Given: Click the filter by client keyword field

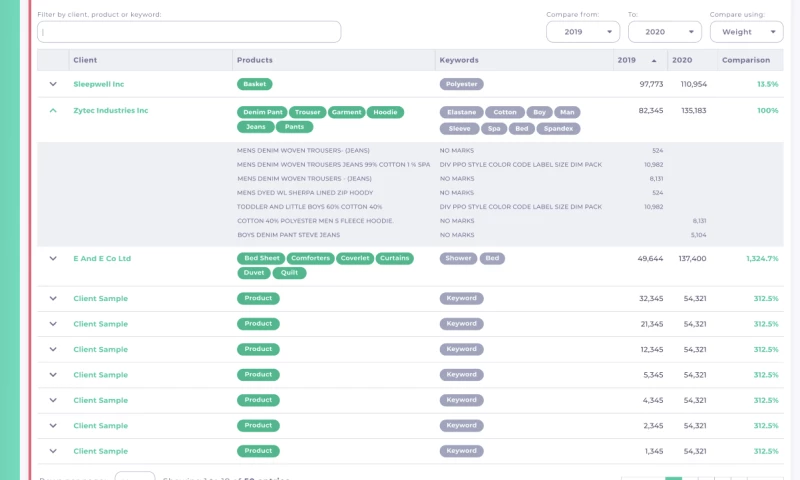Looking at the screenshot, I should coord(189,32).
